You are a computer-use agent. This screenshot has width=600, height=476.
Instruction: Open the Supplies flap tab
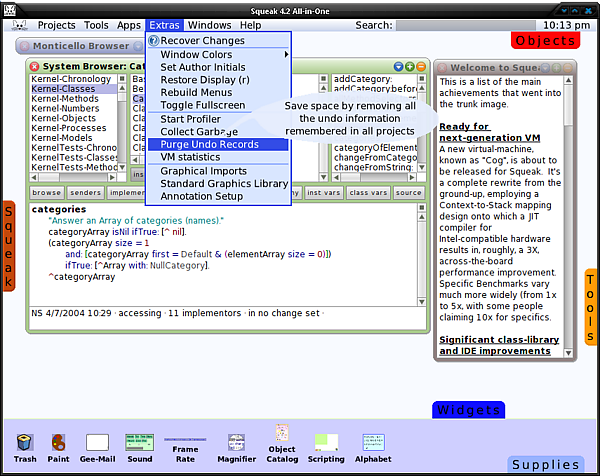click(x=545, y=465)
